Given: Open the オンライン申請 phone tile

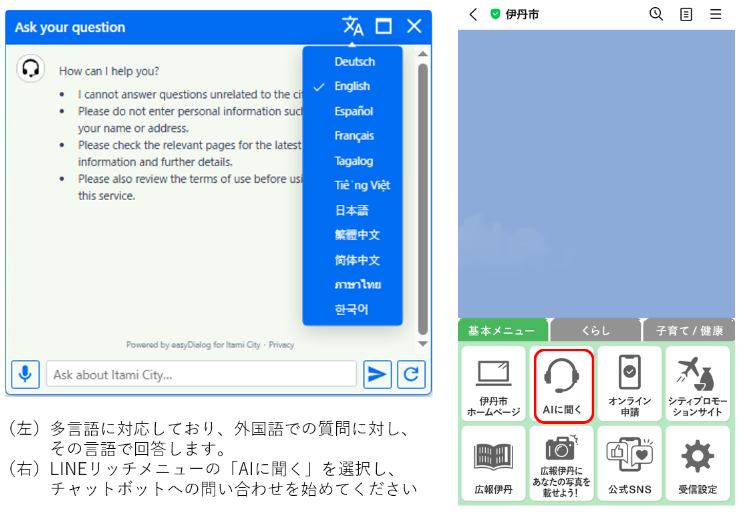Looking at the screenshot, I should [630, 384].
